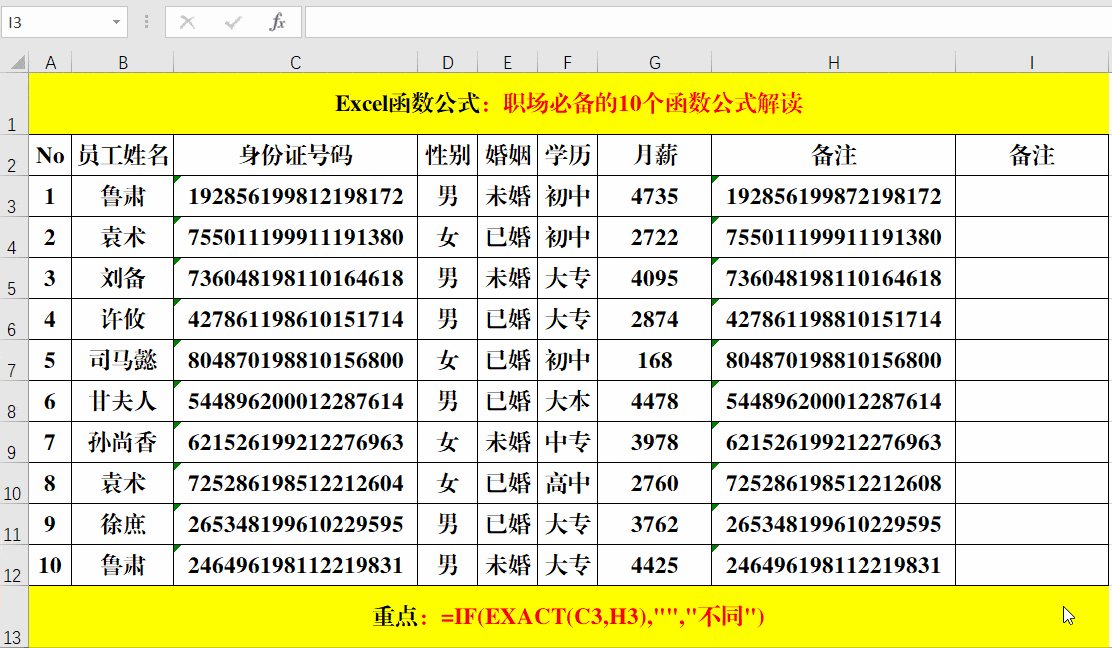This screenshot has height=648, width=1112.
Task: Open the Name Box dropdown arrow
Action: (x=117, y=22)
